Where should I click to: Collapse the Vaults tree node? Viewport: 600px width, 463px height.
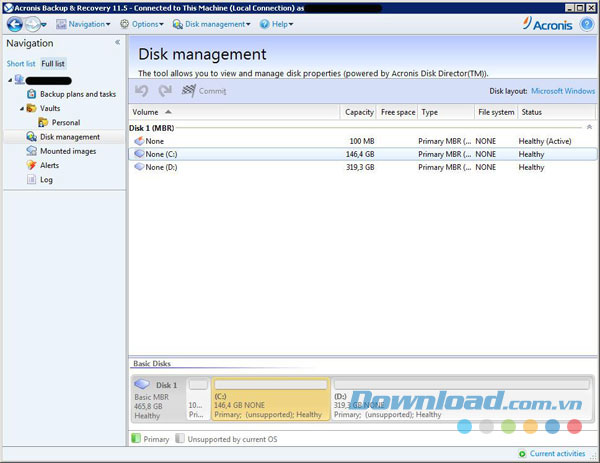tap(22, 109)
